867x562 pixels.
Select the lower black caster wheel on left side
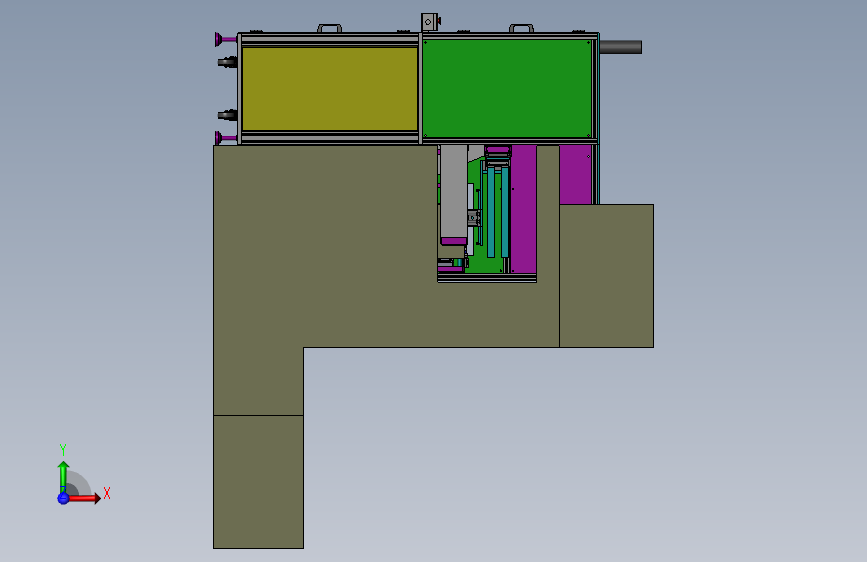point(227,115)
